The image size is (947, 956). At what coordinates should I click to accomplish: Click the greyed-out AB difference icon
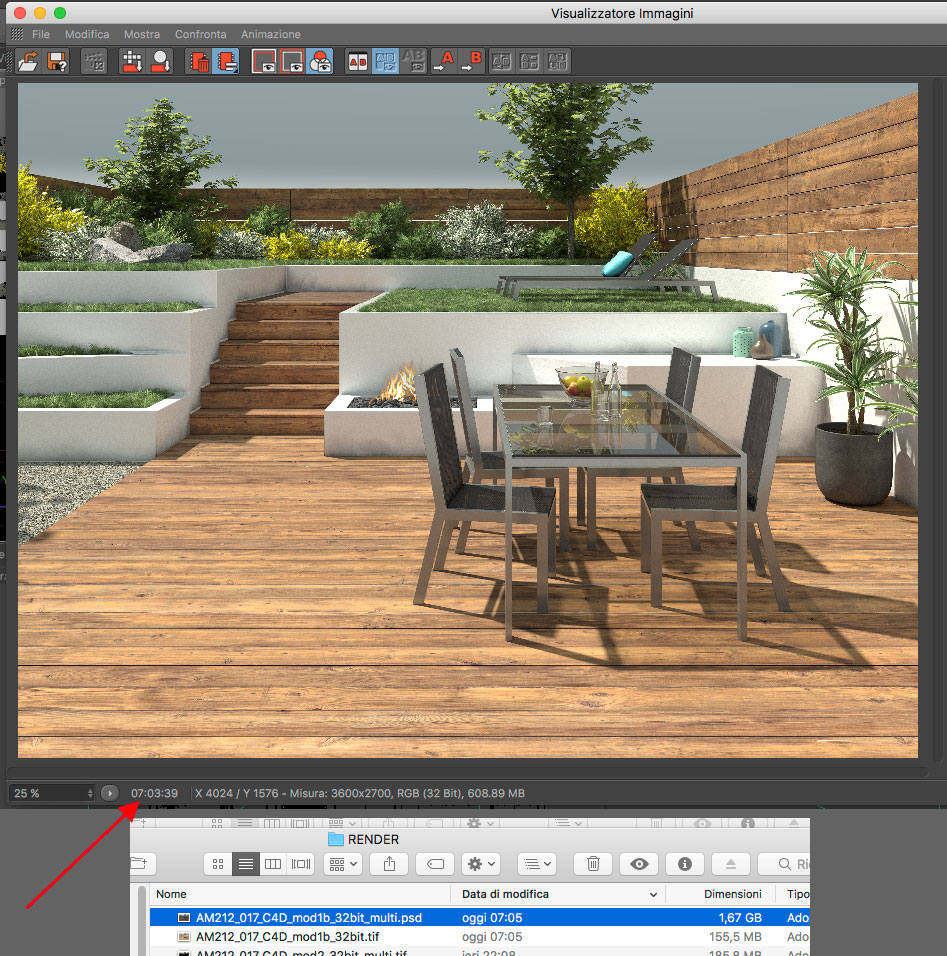click(x=414, y=62)
